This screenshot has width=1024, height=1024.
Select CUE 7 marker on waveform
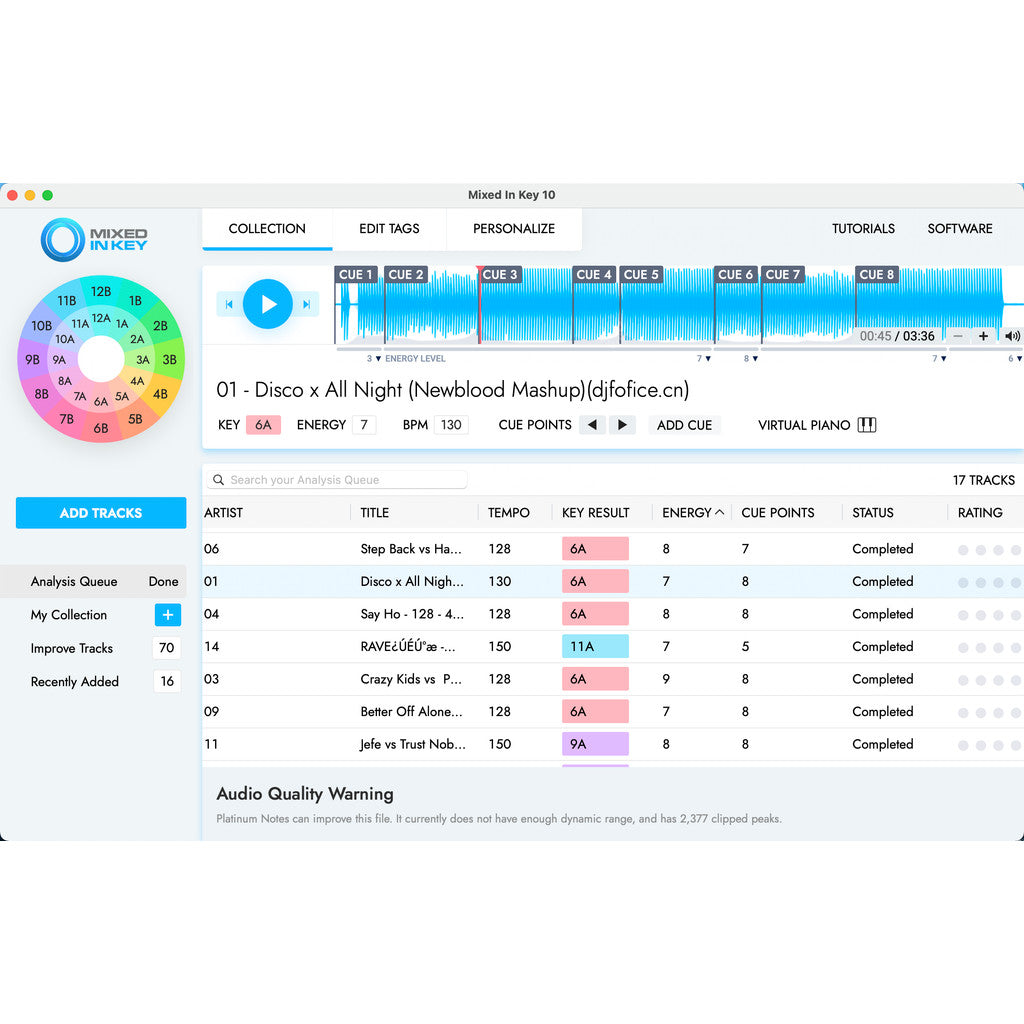click(x=782, y=275)
